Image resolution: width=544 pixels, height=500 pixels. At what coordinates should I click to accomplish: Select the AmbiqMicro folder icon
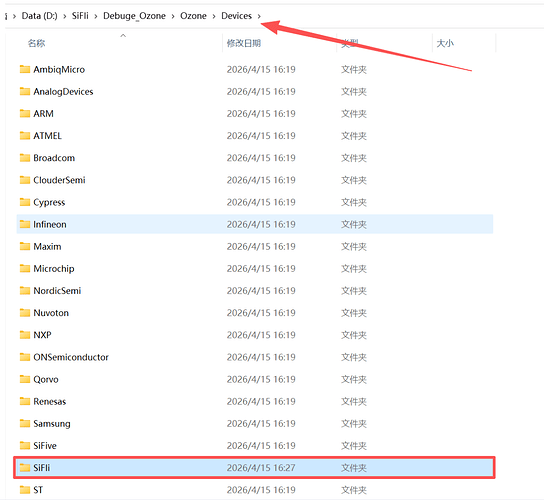(x=25, y=69)
